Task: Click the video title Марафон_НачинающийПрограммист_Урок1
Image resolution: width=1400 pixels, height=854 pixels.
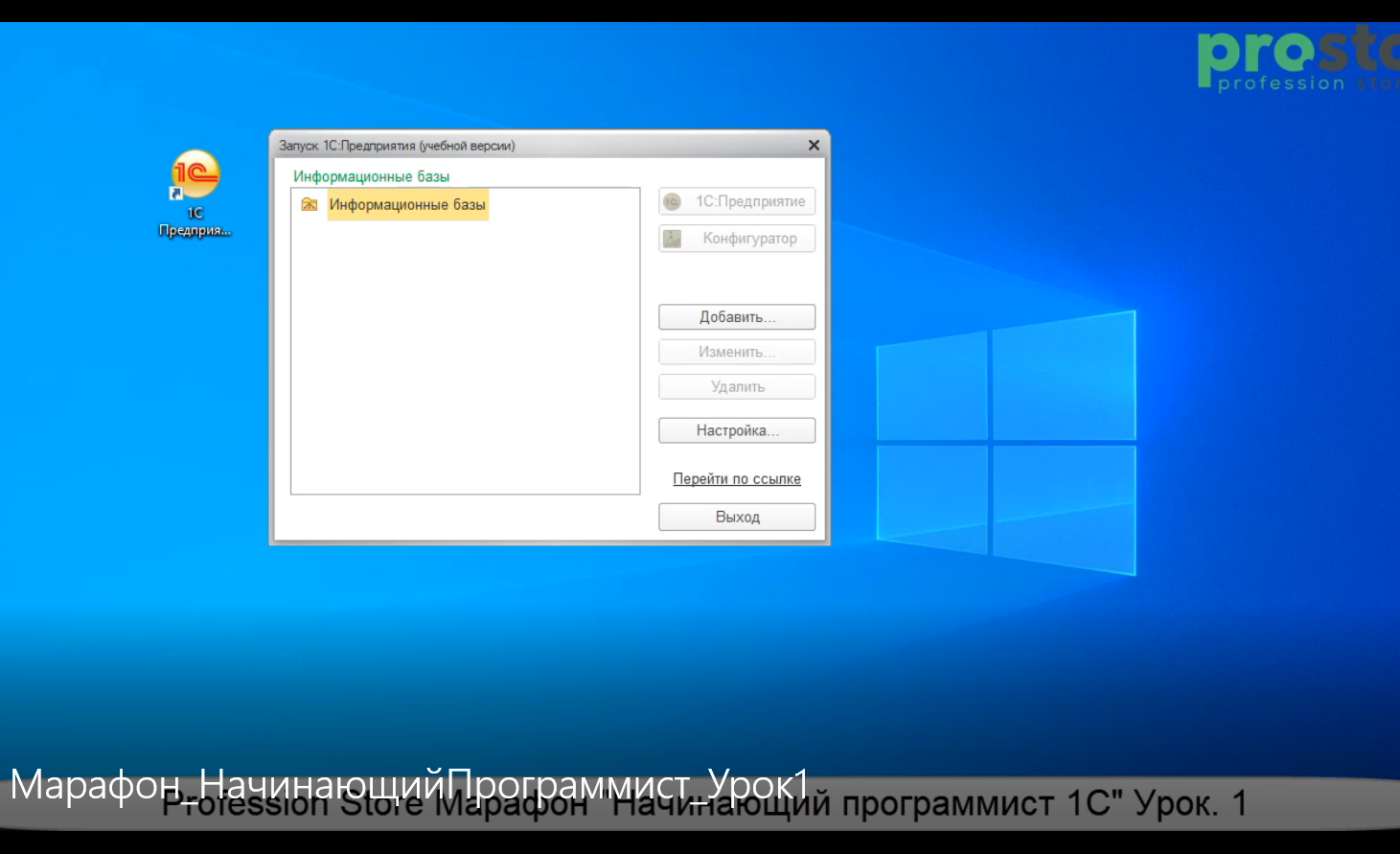Action: click(x=409, y=785)
